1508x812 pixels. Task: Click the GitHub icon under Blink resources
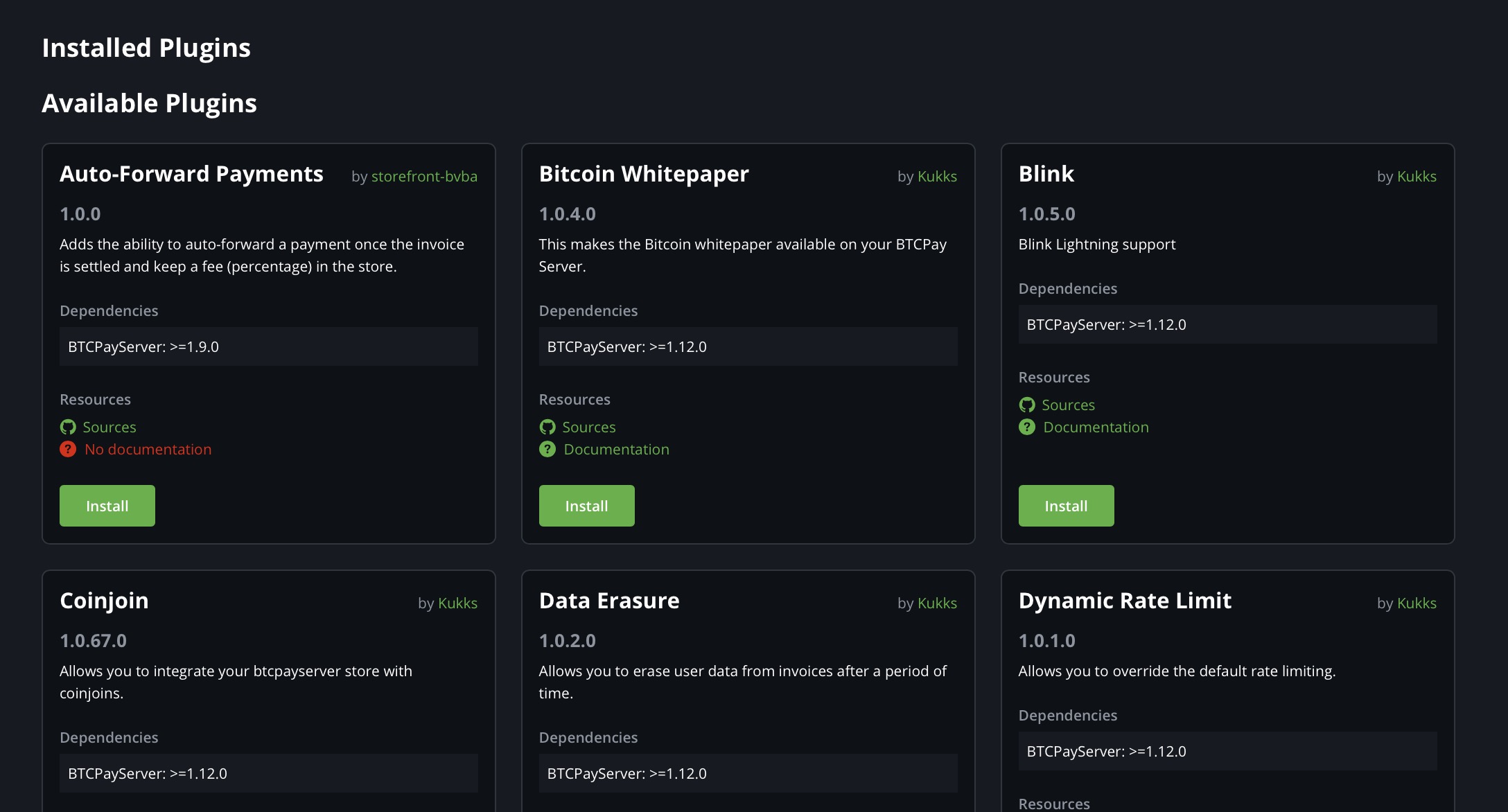tap(1026, 405)
